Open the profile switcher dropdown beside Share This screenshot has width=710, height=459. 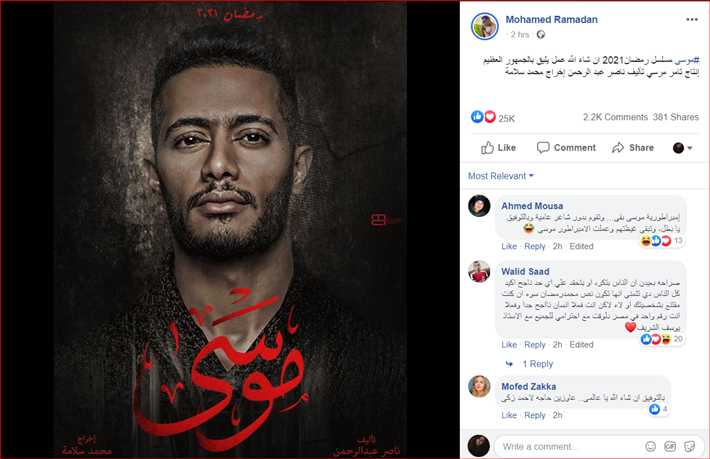[682, 148]
